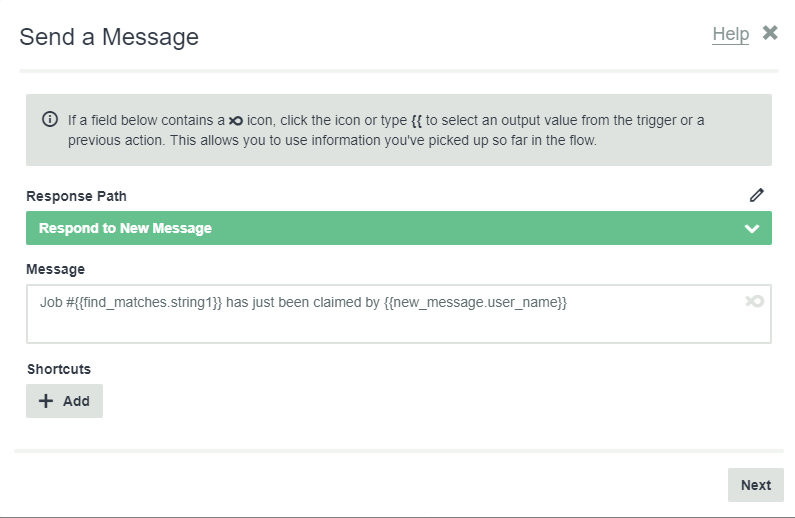
Task: Click the Response Path label
Action: click(76, 196)
